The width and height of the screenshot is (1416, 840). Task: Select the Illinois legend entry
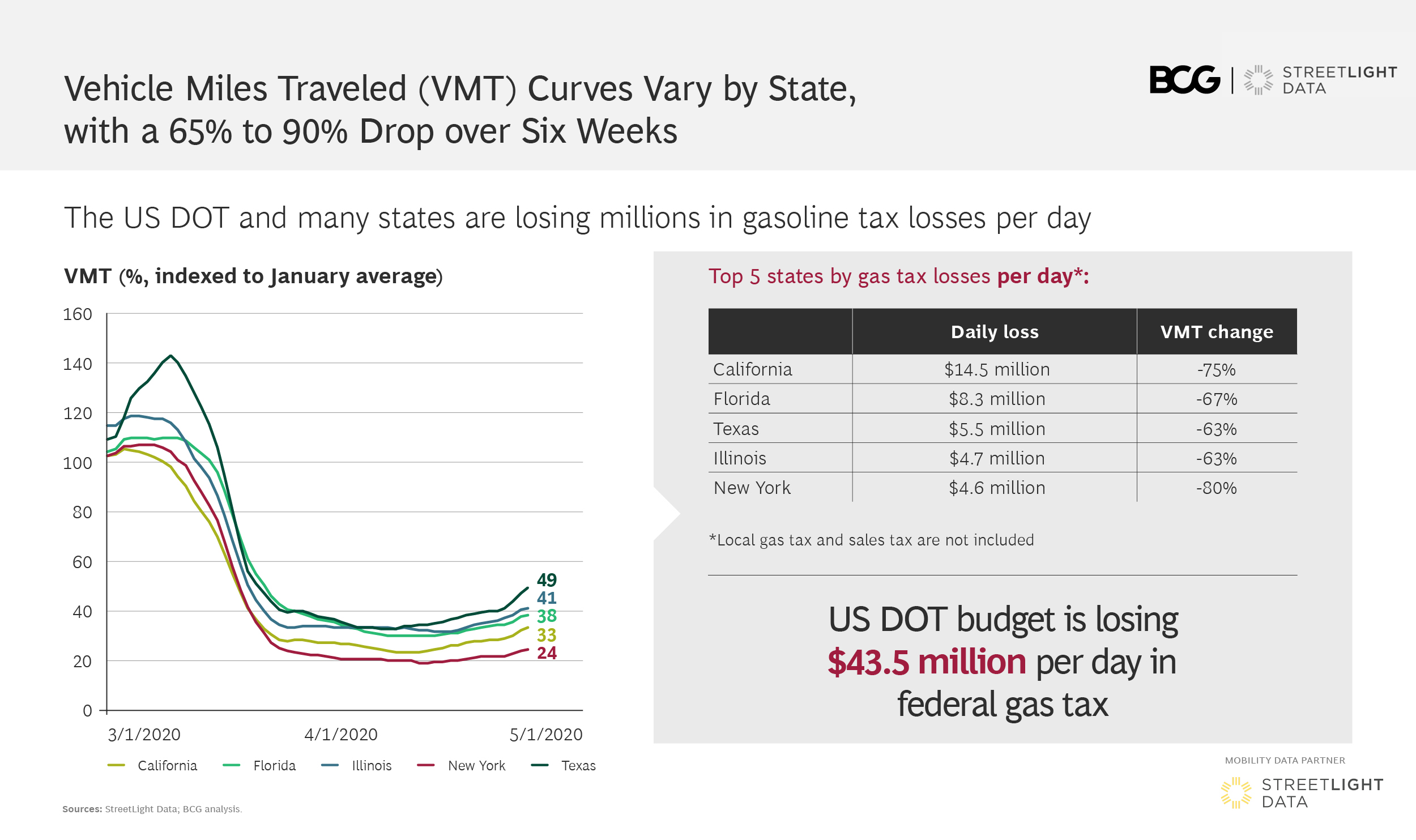[x=356, y=765]
